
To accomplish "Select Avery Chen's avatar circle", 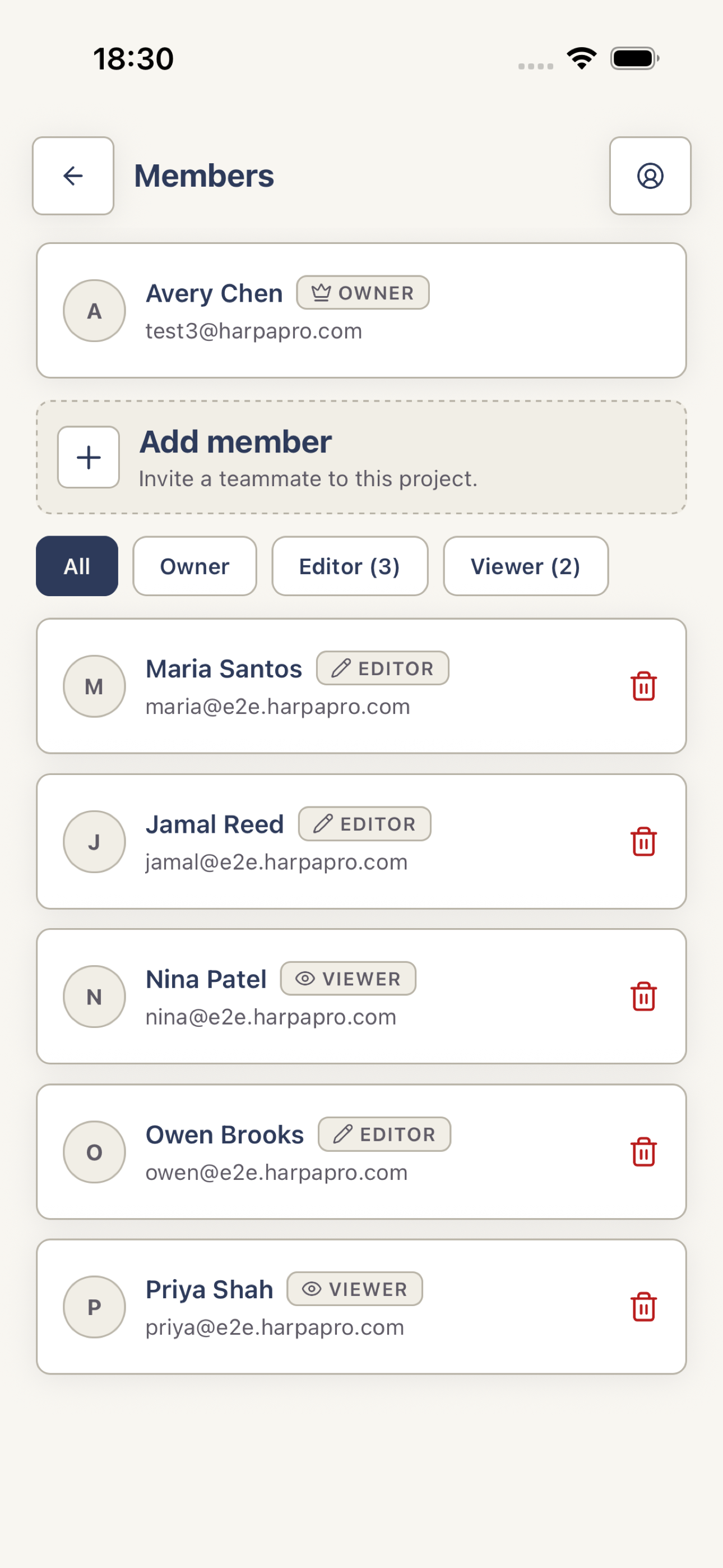I will (x=94, y=311).
